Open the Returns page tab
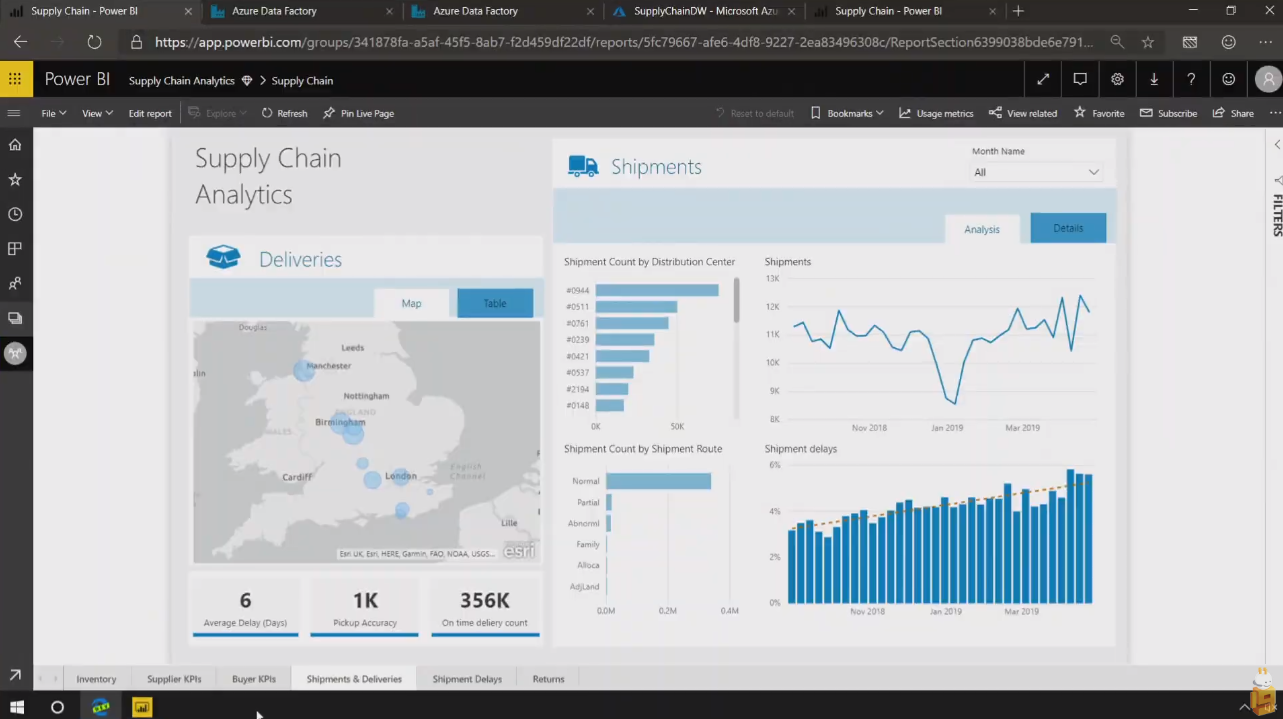This screenshot has height=719, width=1283. tap(548, 679)
